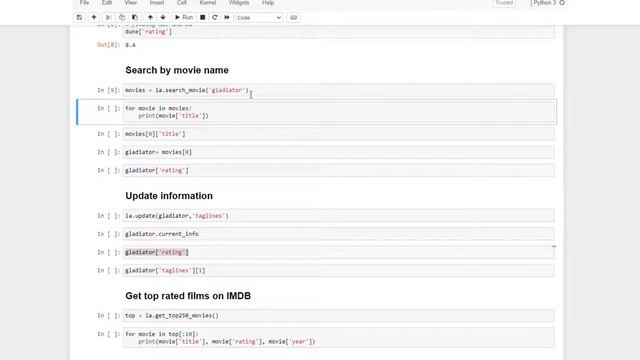The image size is (640, 360).
Task: Select the ia.get_top250_movies() cell
Action: coord(338,316)
